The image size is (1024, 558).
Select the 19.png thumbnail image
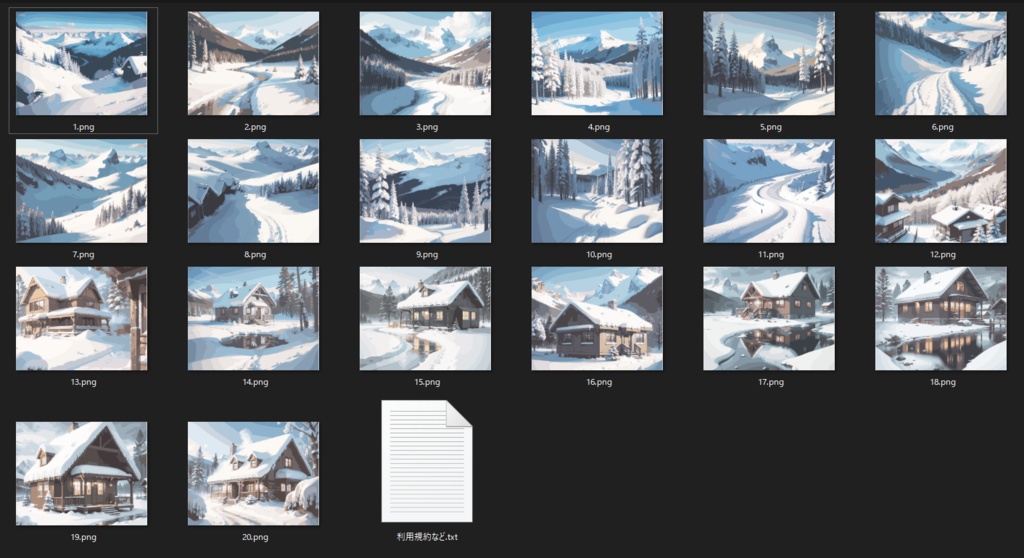pos(82,473)
